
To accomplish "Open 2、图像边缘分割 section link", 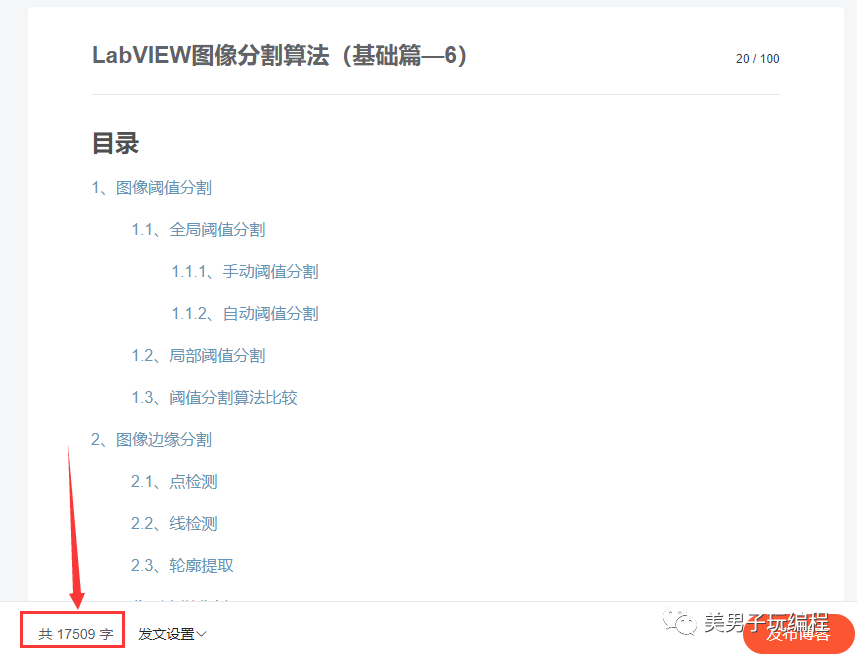I will point(151,440).
